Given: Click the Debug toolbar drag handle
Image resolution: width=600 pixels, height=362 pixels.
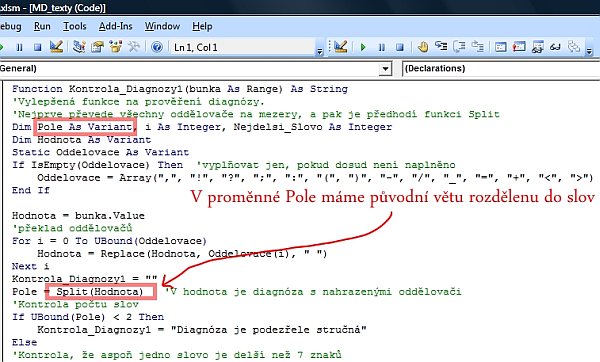Looking at the screenshot, I should pos(329,47).
